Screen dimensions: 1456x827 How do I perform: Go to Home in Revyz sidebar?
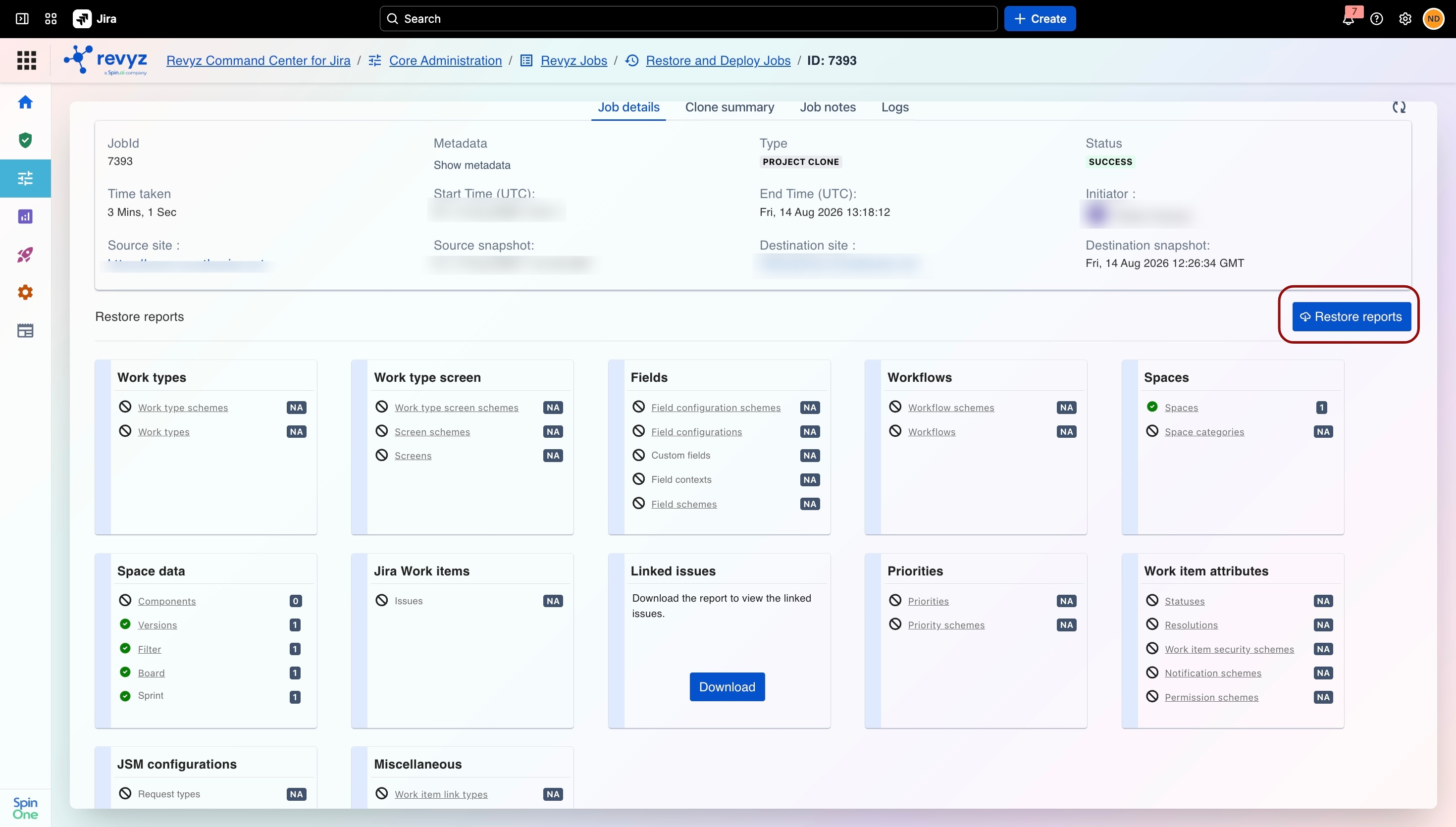click(x=25, y=102)
